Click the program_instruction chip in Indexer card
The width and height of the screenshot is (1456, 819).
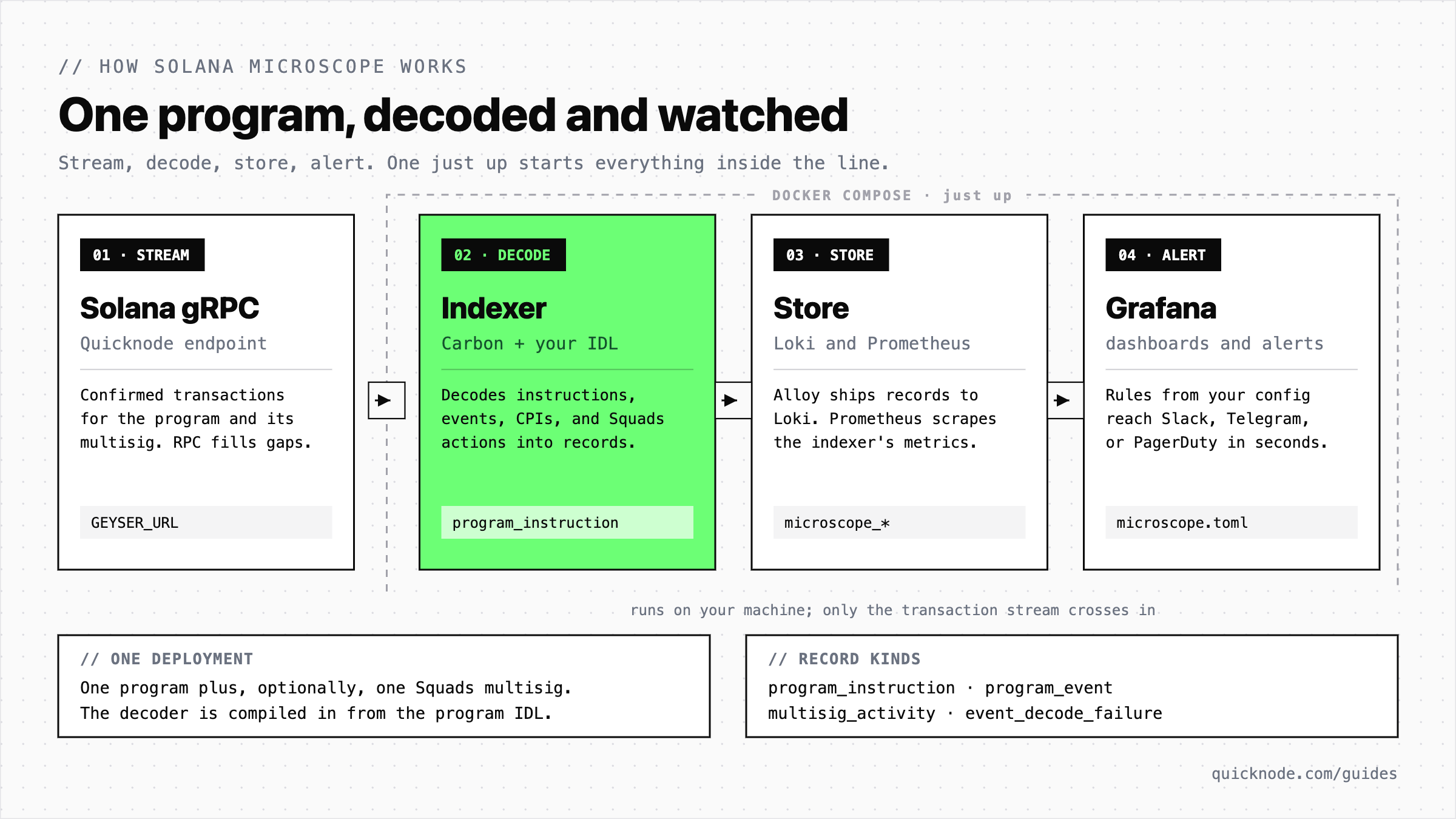[567, 522]
